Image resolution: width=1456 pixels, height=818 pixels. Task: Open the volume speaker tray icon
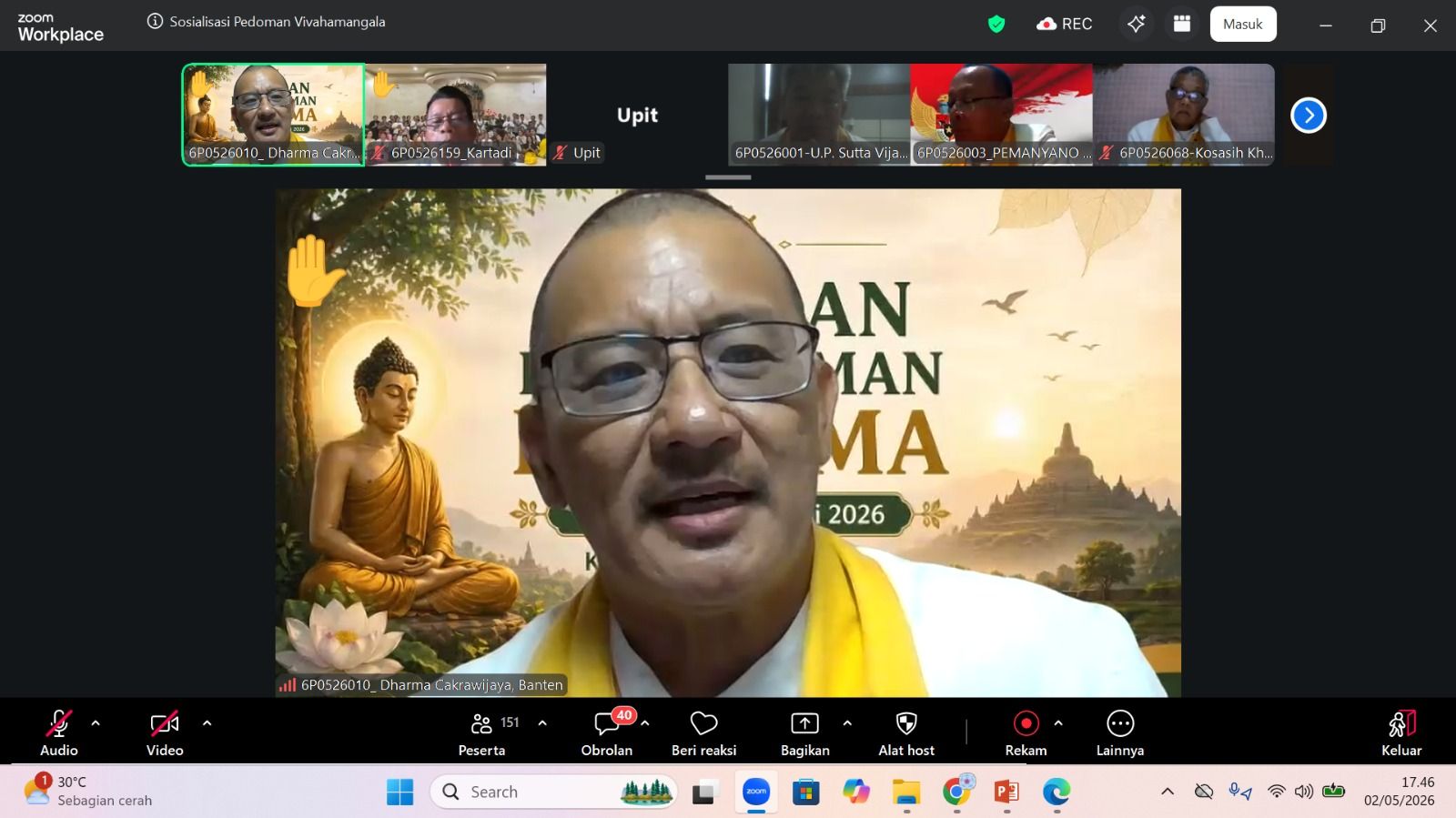(1304, 792)
